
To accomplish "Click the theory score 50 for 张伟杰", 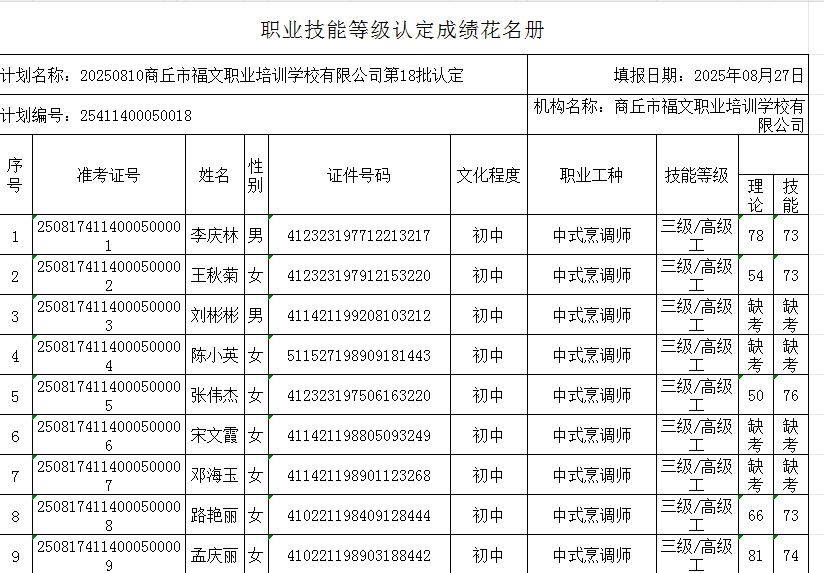I will (x=756, y=396).
